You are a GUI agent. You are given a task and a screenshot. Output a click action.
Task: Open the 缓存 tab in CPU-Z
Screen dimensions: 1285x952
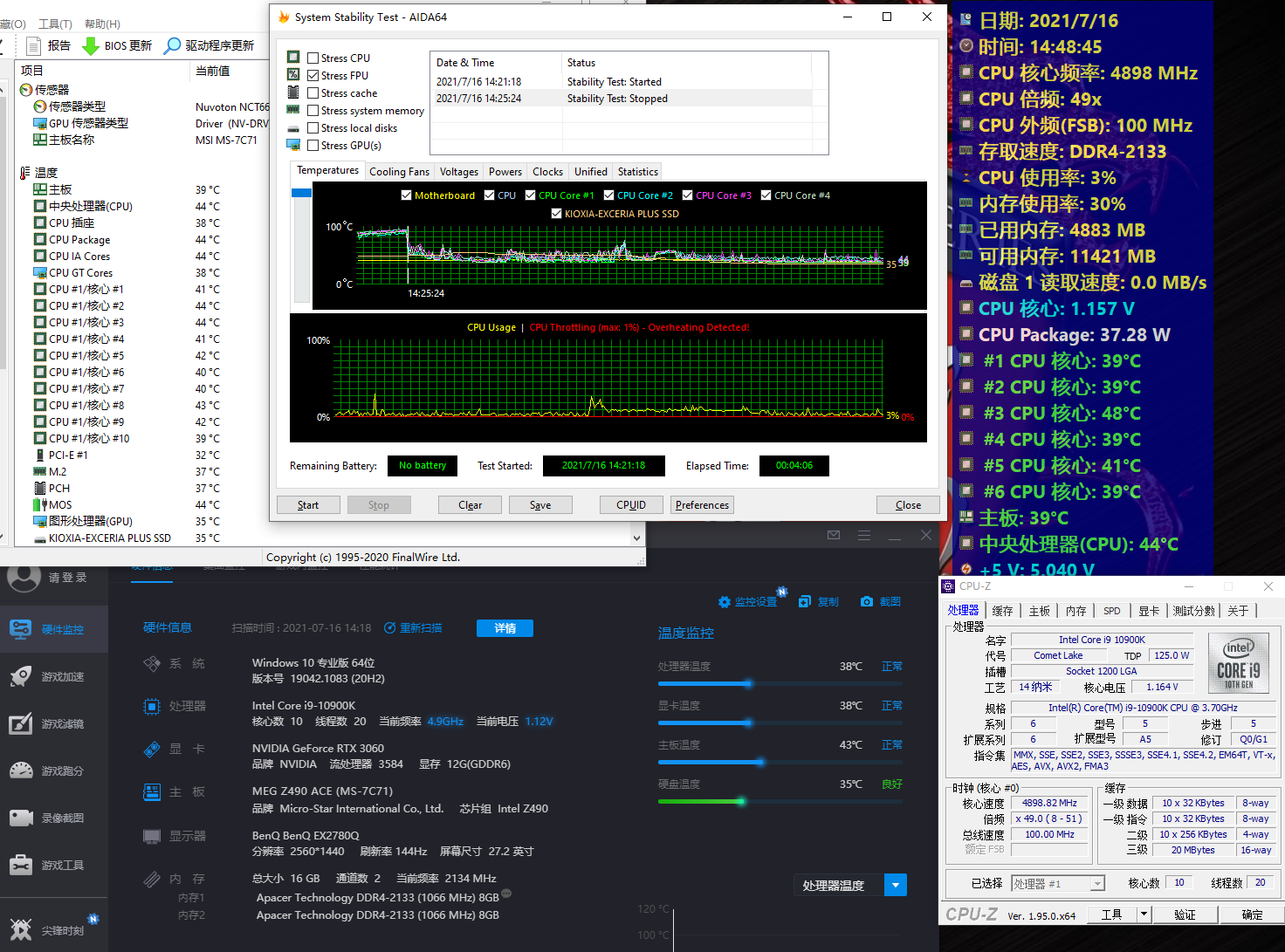tap(1002, 611)
